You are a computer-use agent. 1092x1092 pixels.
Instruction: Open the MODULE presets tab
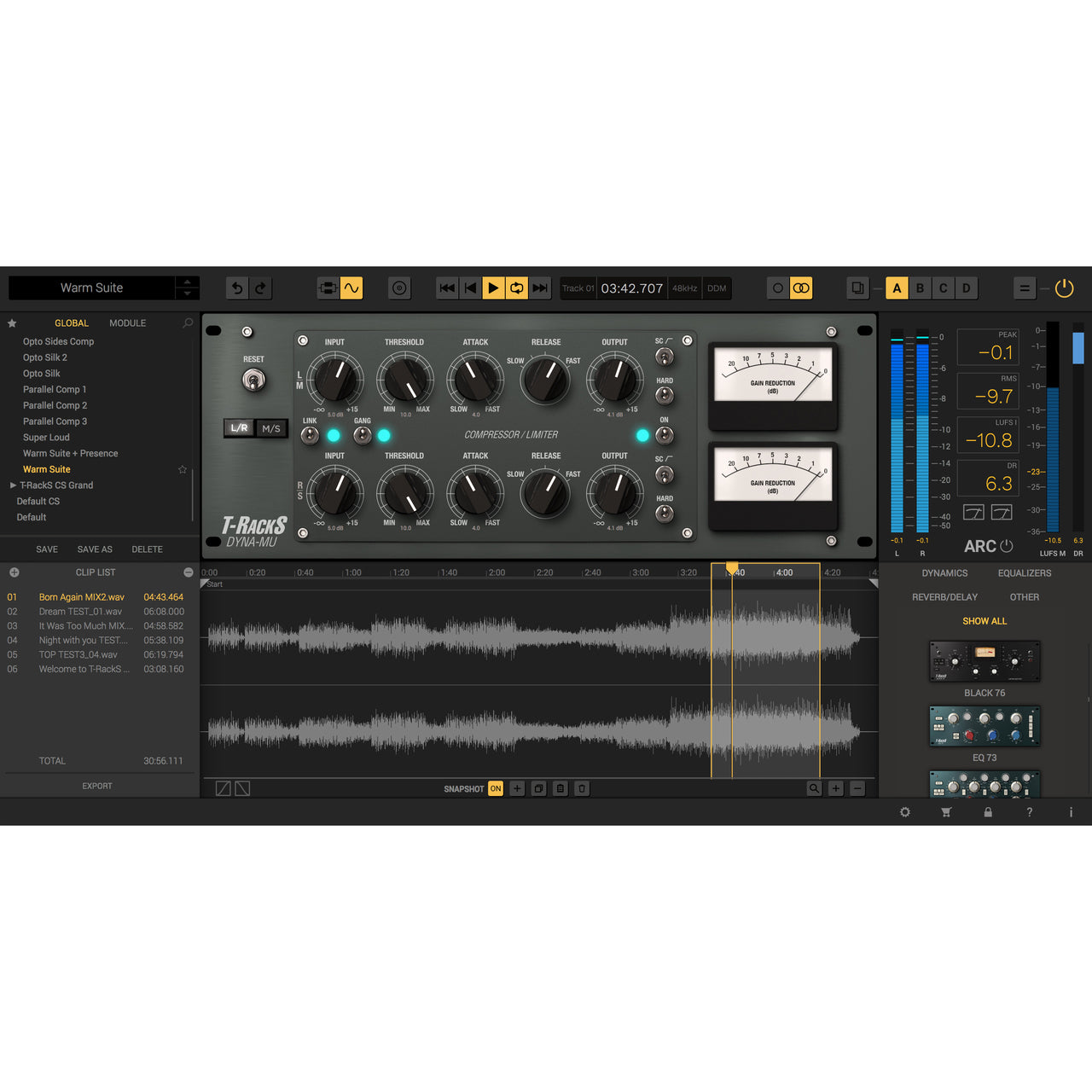[x=127, y=322]
